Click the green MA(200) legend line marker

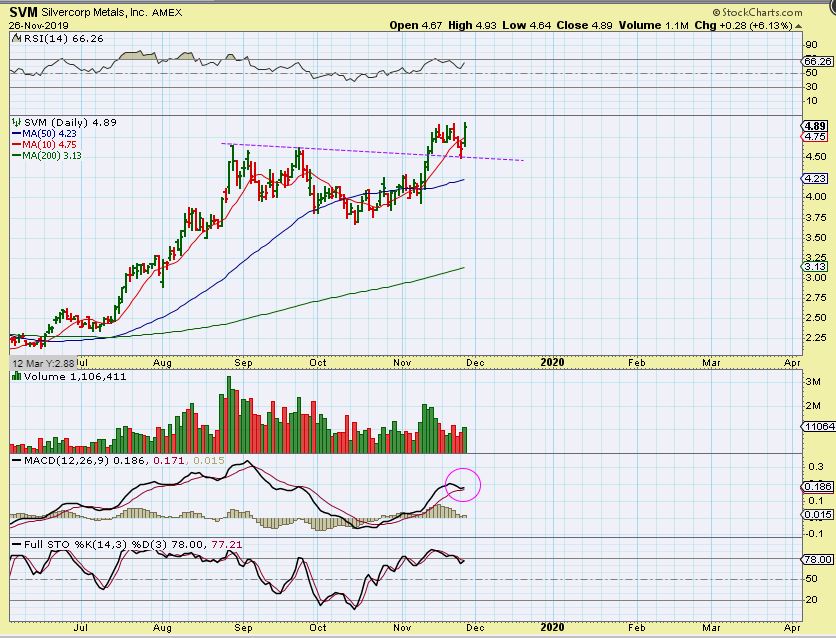tap(17, 156)
